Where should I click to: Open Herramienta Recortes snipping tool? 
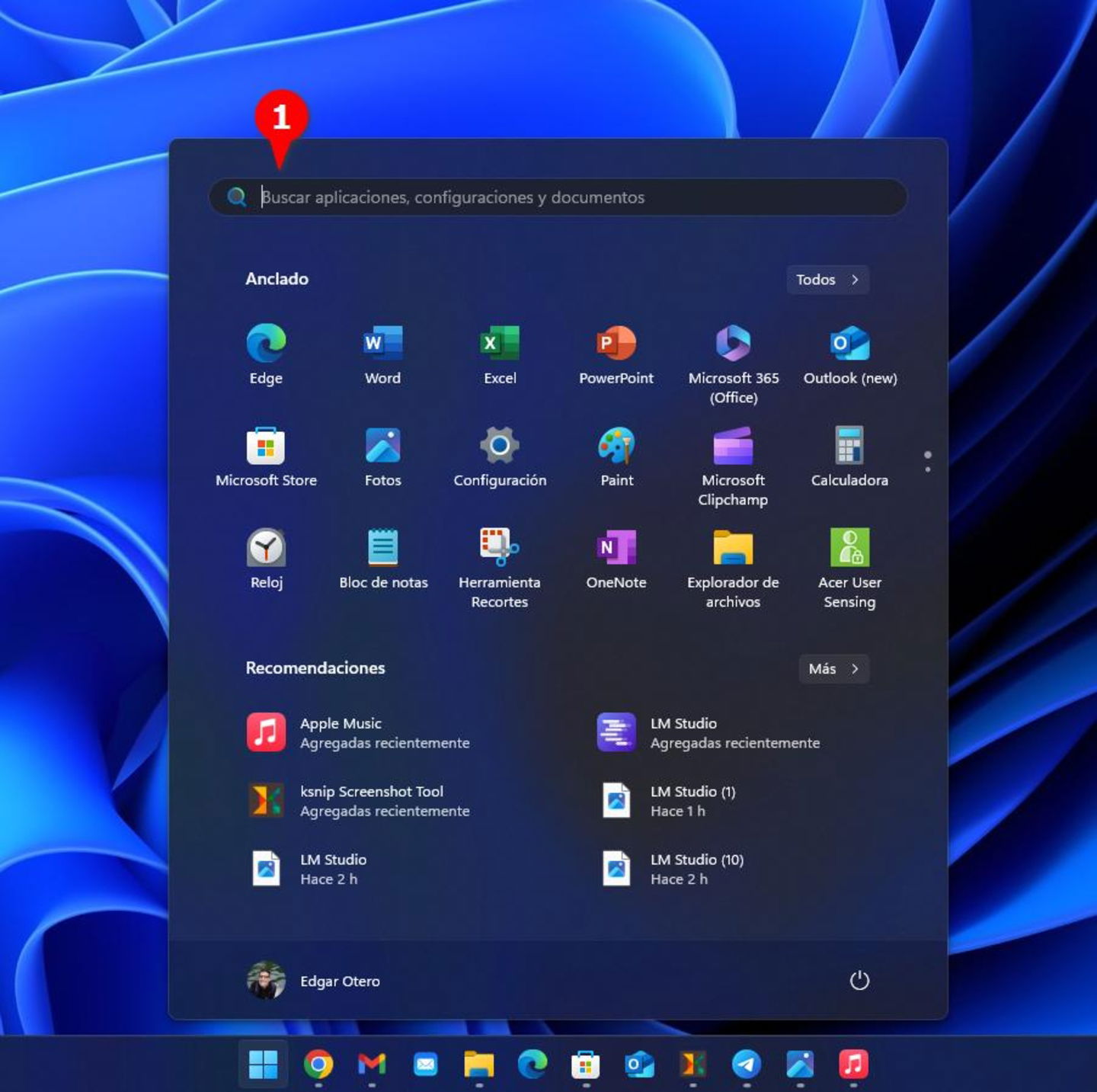click(x=500, y=568)
